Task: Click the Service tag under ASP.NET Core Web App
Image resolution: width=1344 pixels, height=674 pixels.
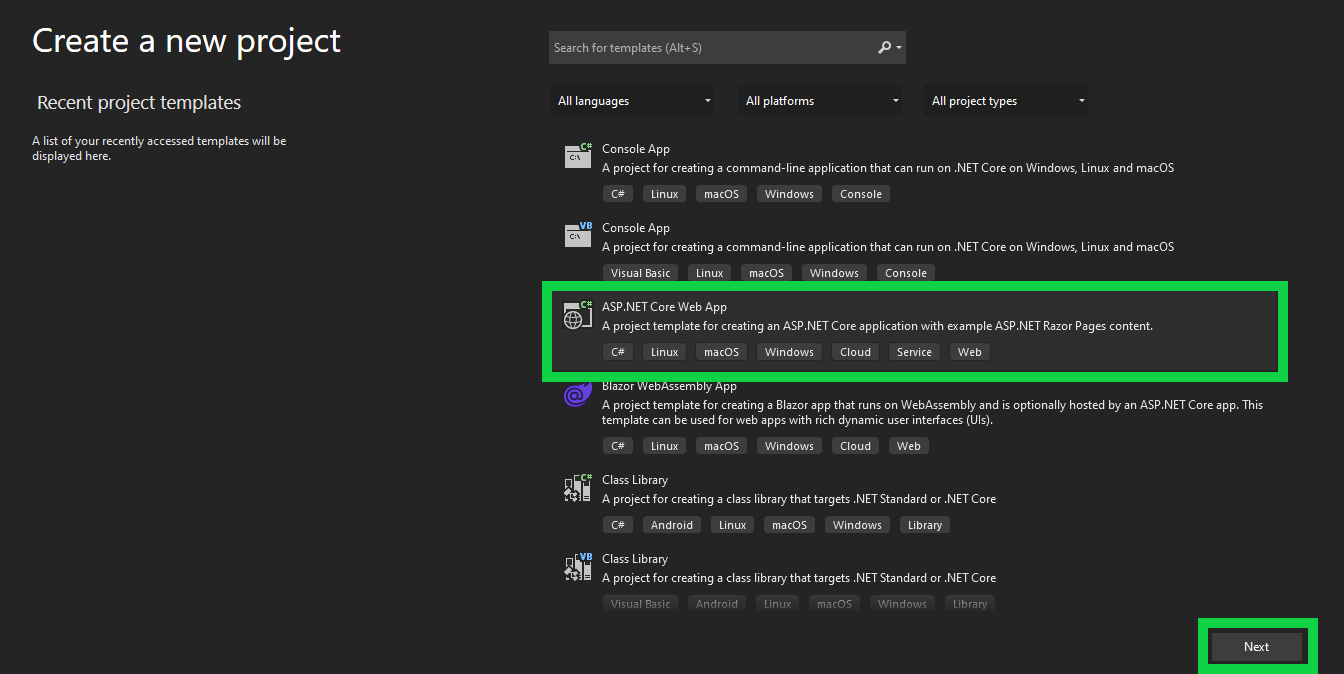Action: 914,352
